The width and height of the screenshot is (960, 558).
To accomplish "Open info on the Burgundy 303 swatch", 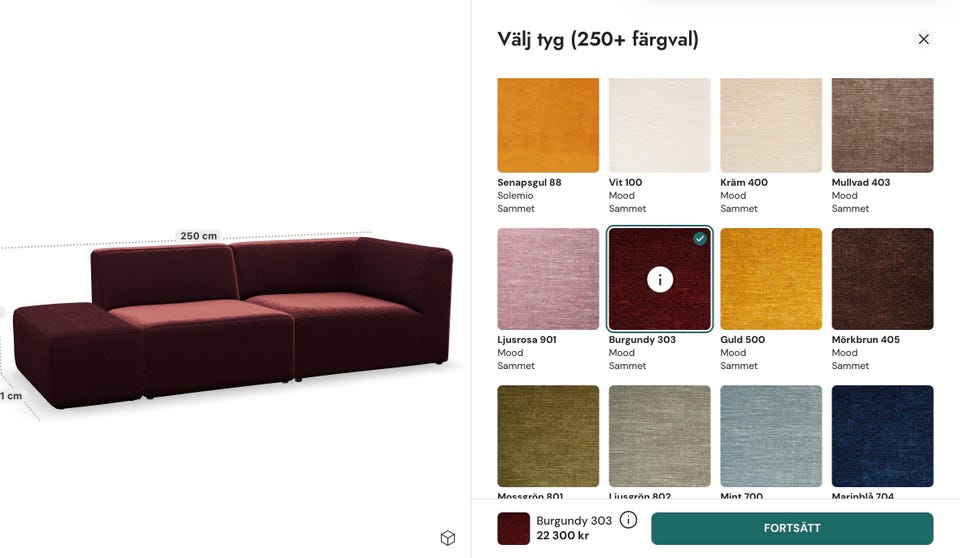I will pos(659,280).
